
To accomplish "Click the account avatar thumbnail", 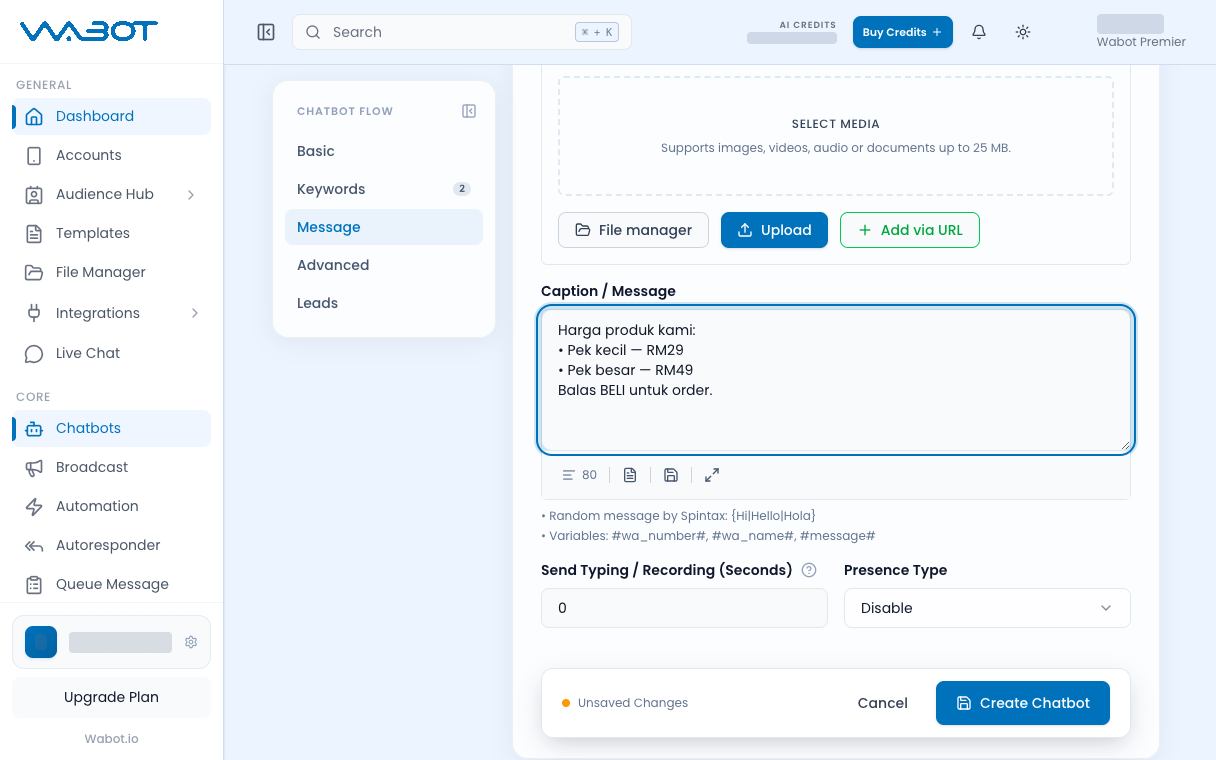I will (41, 642).
